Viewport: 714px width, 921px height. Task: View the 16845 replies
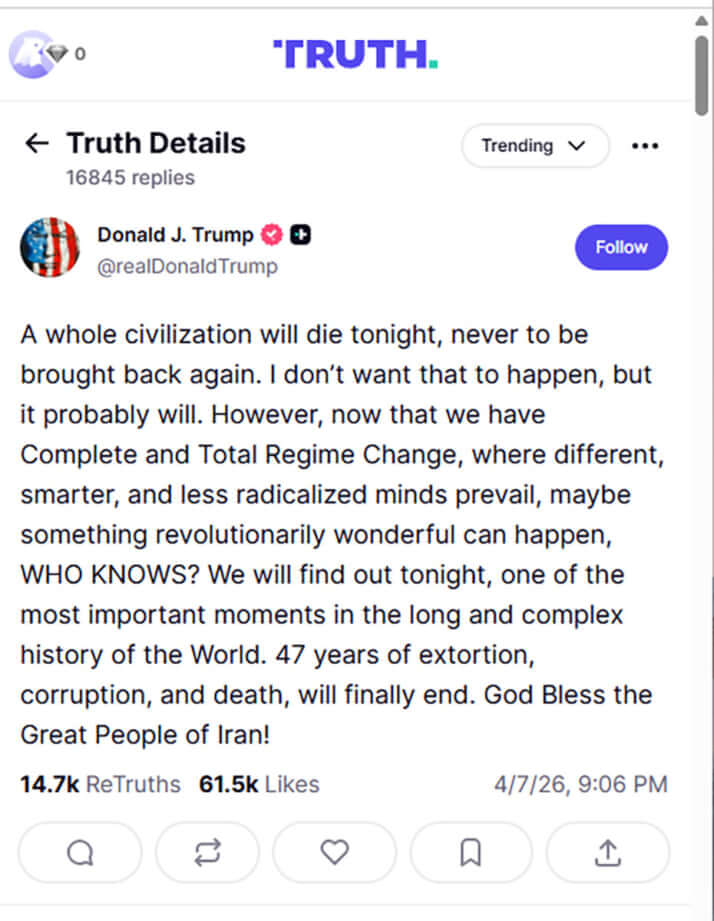tap(129, 177)
